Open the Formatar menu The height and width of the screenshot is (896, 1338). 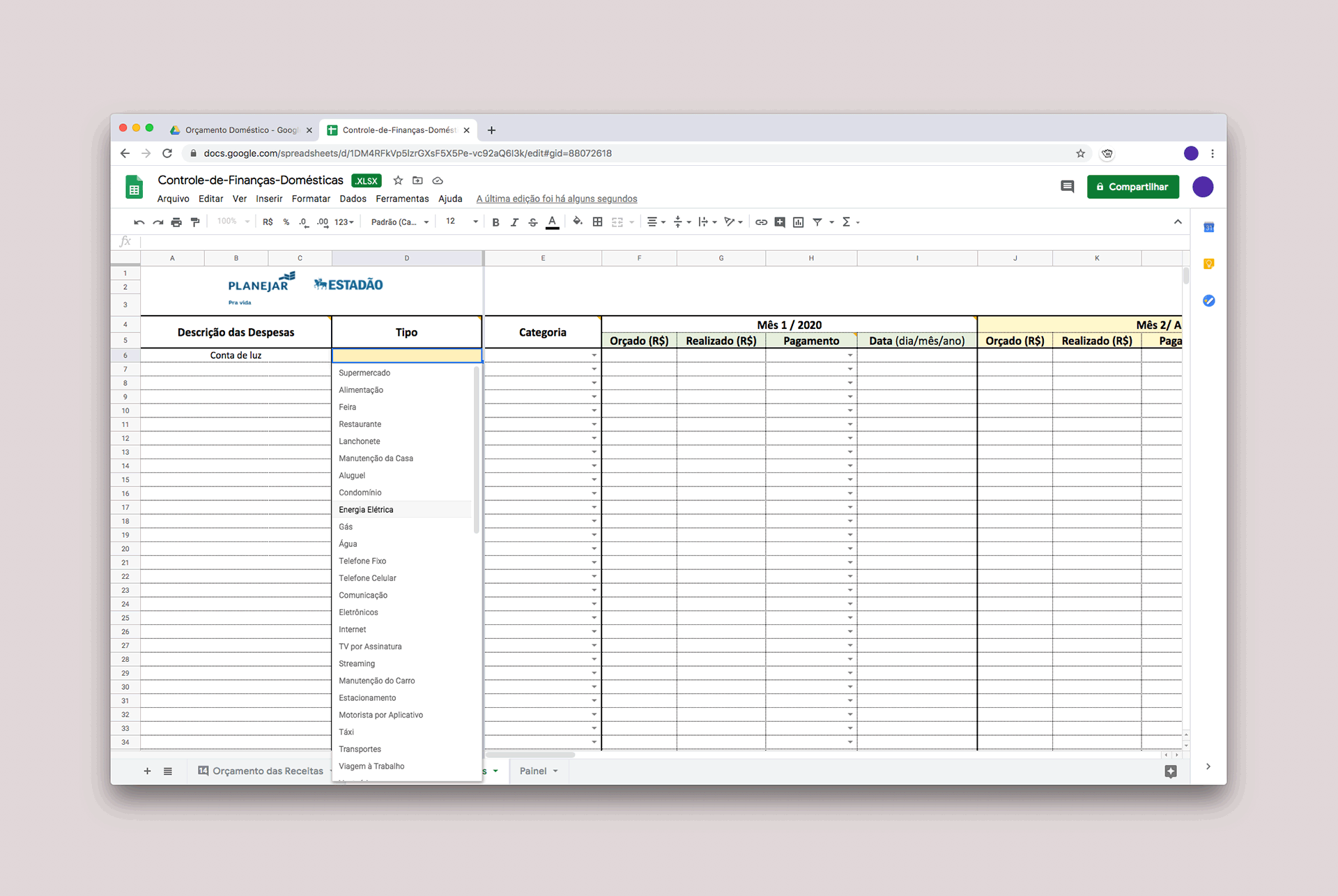(311, 199)
